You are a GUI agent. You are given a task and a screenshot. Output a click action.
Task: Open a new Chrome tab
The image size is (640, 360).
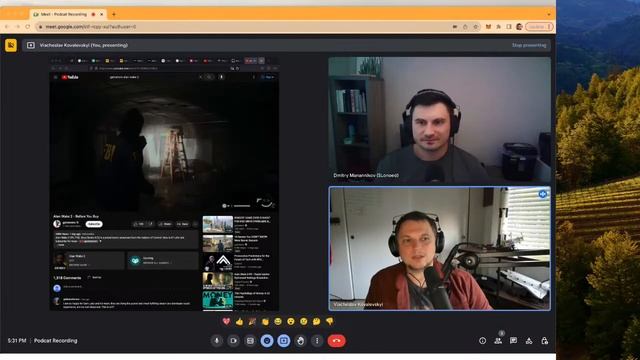point(114,14)
